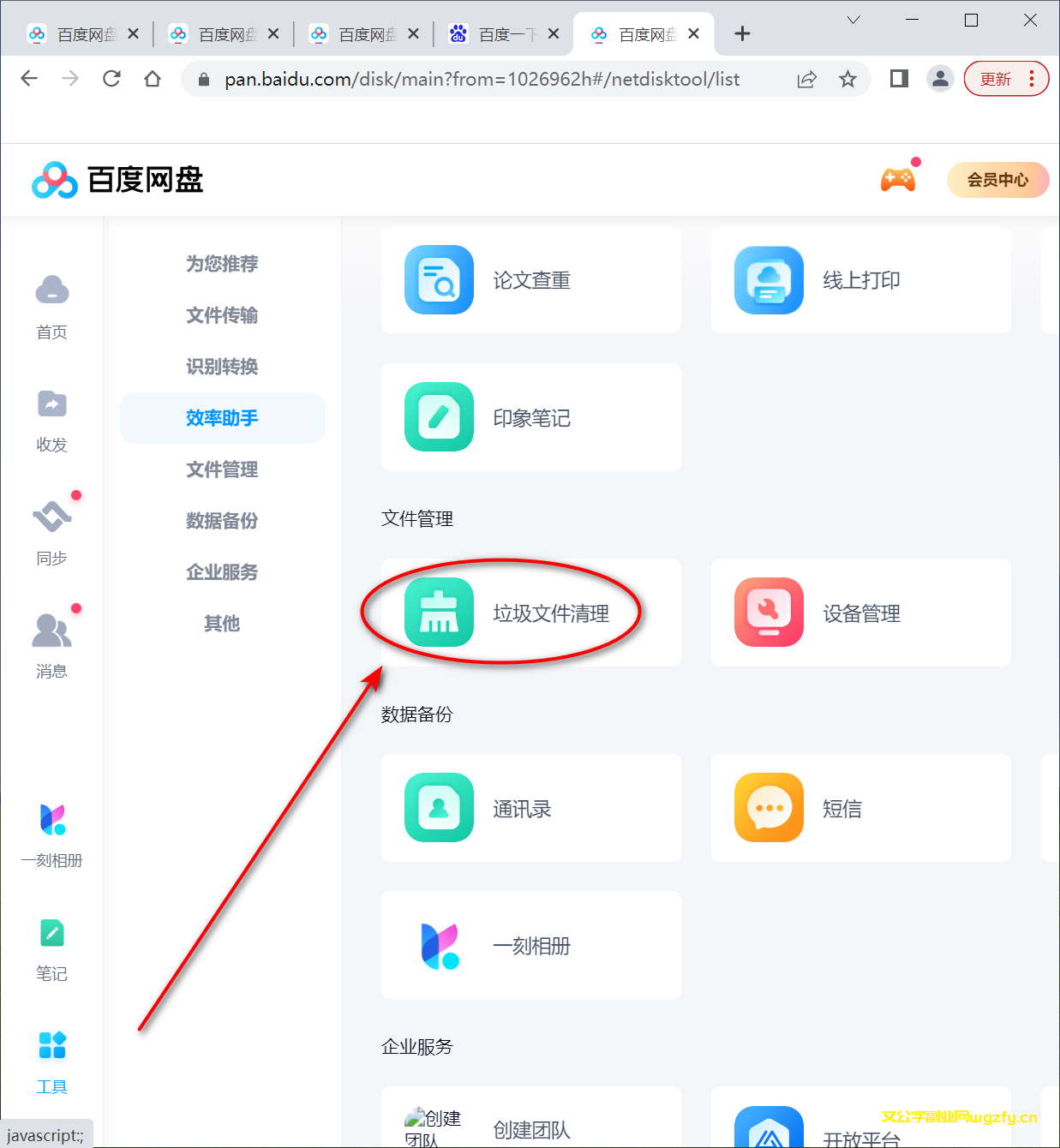Expand the tab search dropdown chevron

click(x=853, y=20)
